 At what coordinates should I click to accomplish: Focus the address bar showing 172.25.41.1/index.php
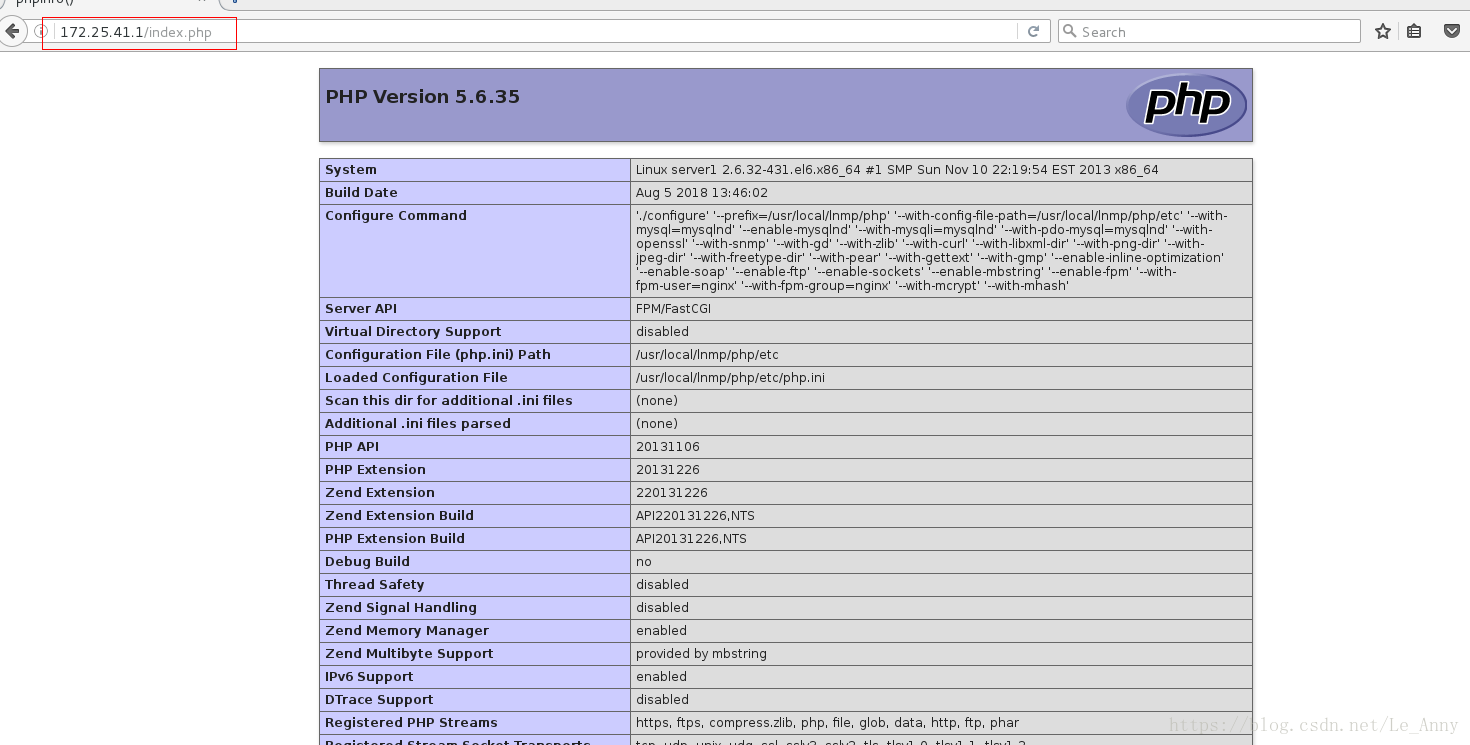point(535,32)
